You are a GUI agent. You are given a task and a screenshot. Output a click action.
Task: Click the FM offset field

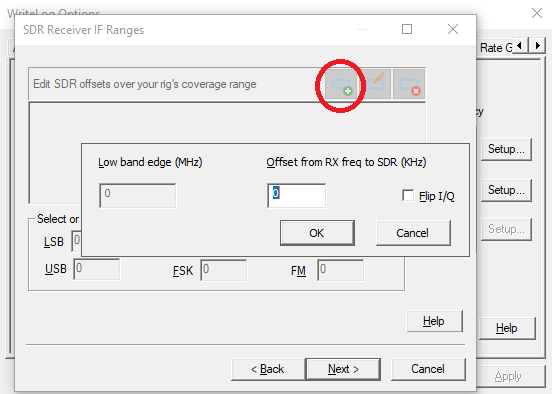(340, 270)
